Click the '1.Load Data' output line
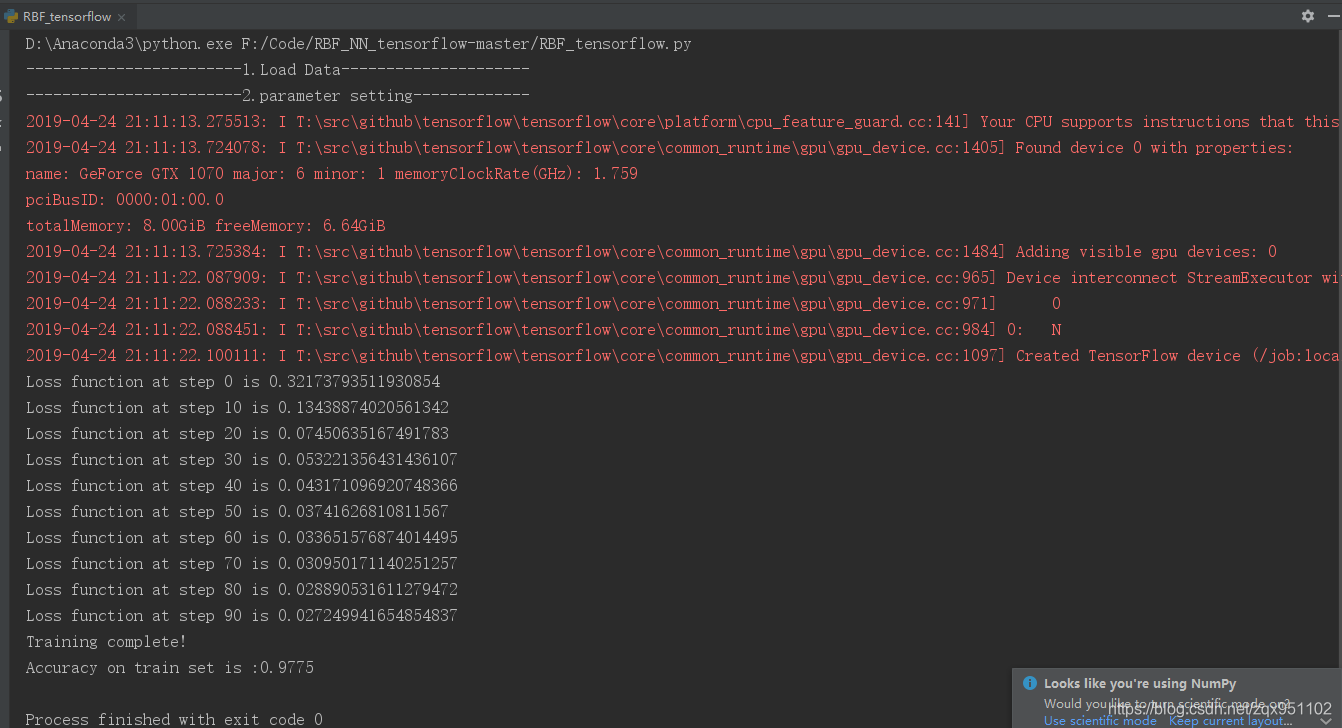 tap(277, 70)
